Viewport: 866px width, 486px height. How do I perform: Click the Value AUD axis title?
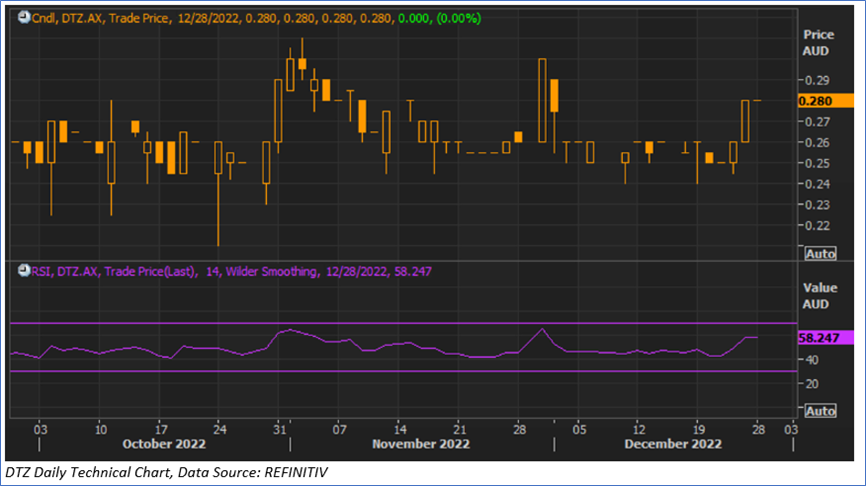pos(819,296)
